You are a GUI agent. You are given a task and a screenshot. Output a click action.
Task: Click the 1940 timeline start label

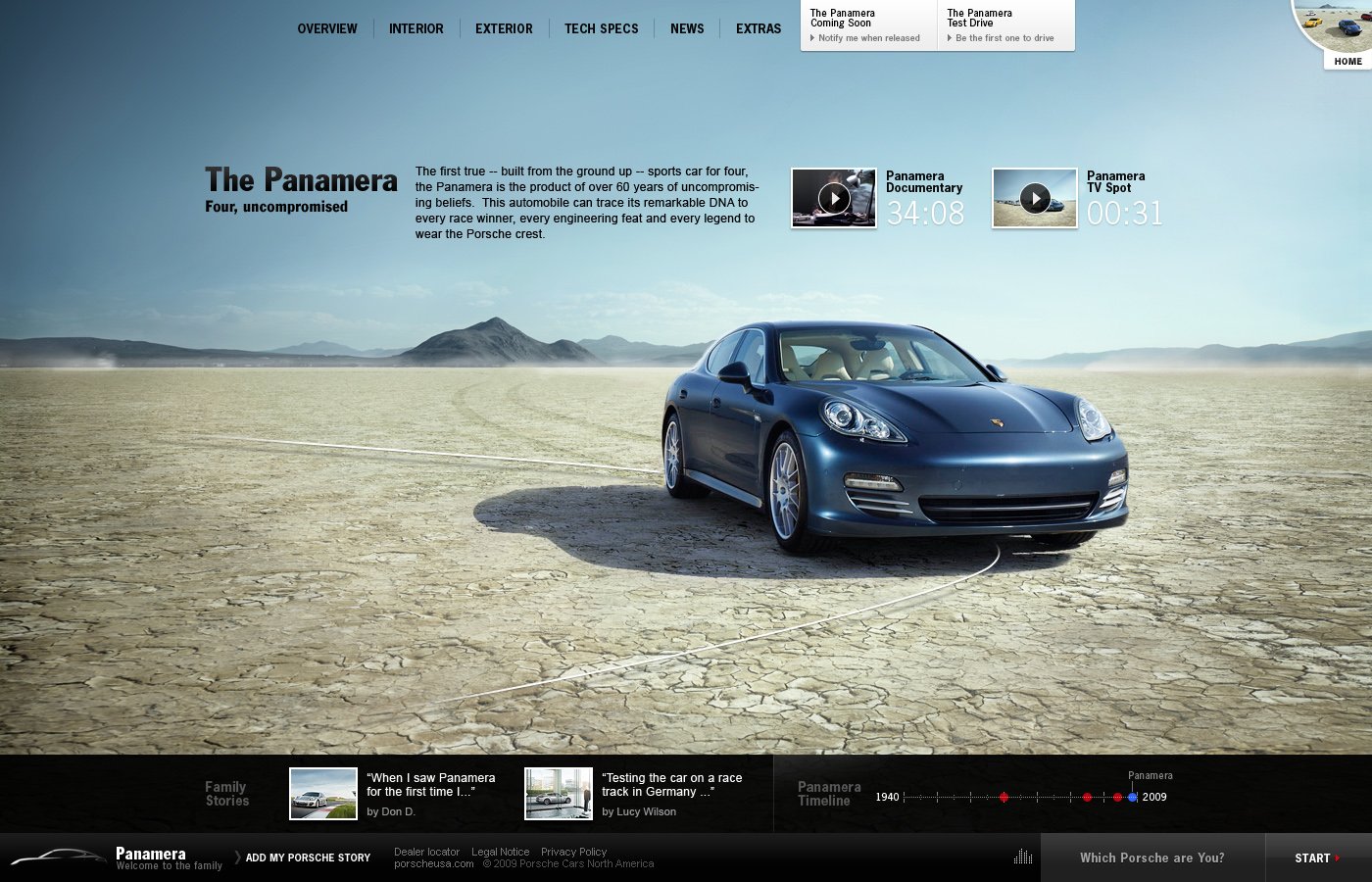point(887,798)
